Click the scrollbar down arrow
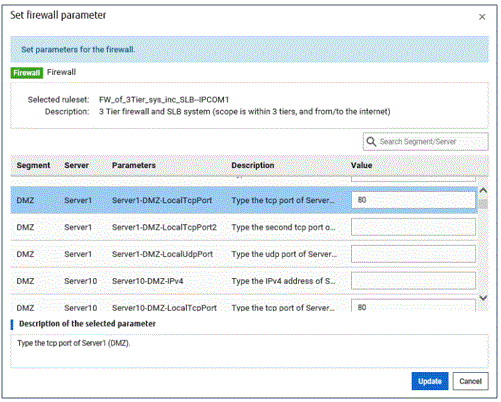 pyautogui.click(x=483, y=298)
